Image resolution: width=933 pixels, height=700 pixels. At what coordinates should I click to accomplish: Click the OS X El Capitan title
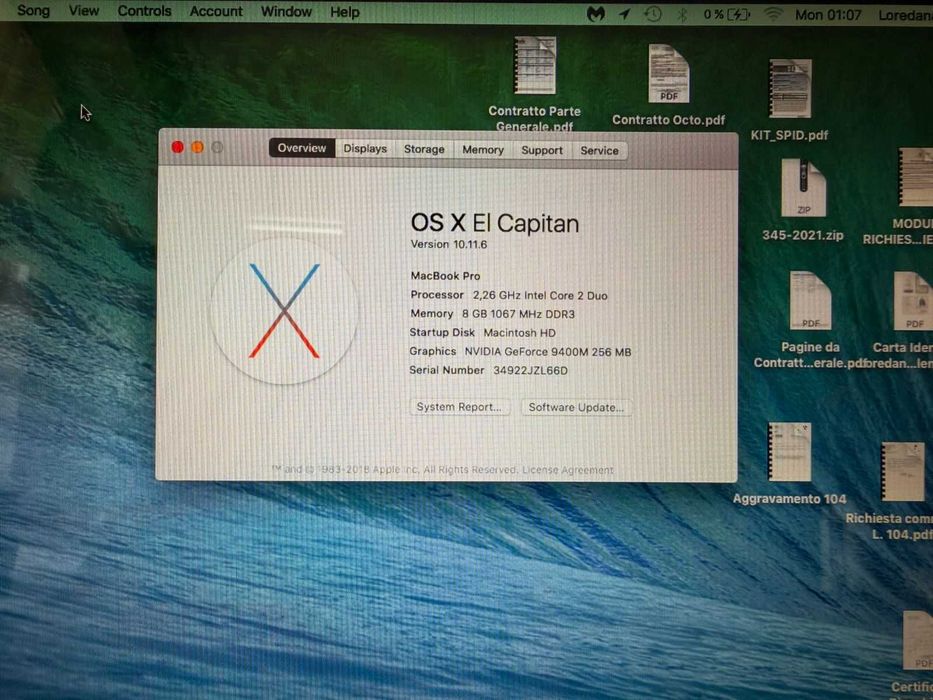[x=494, y=223]
